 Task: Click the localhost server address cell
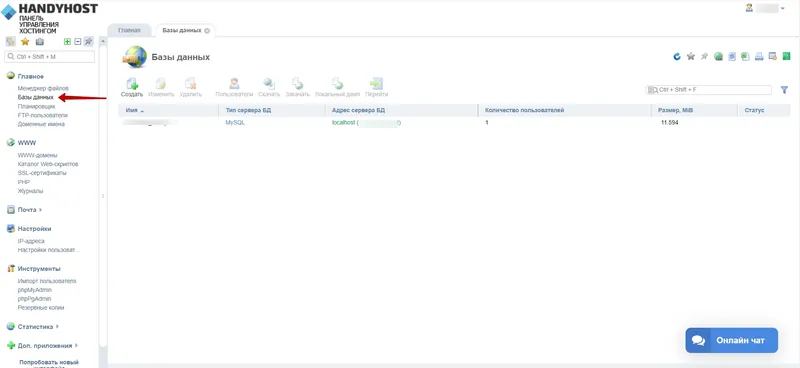pyautogui.click(x=366, y=123)
